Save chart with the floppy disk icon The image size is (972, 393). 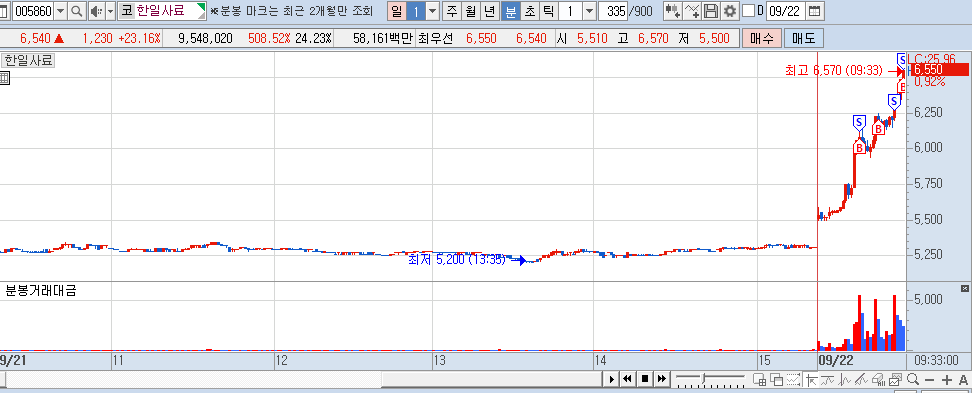[x=712, y=11]
